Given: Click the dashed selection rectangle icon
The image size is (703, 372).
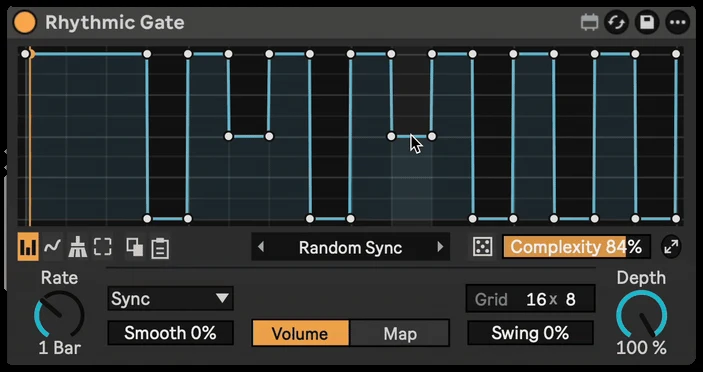Looking at the screenshot, I should coord(103,247).
